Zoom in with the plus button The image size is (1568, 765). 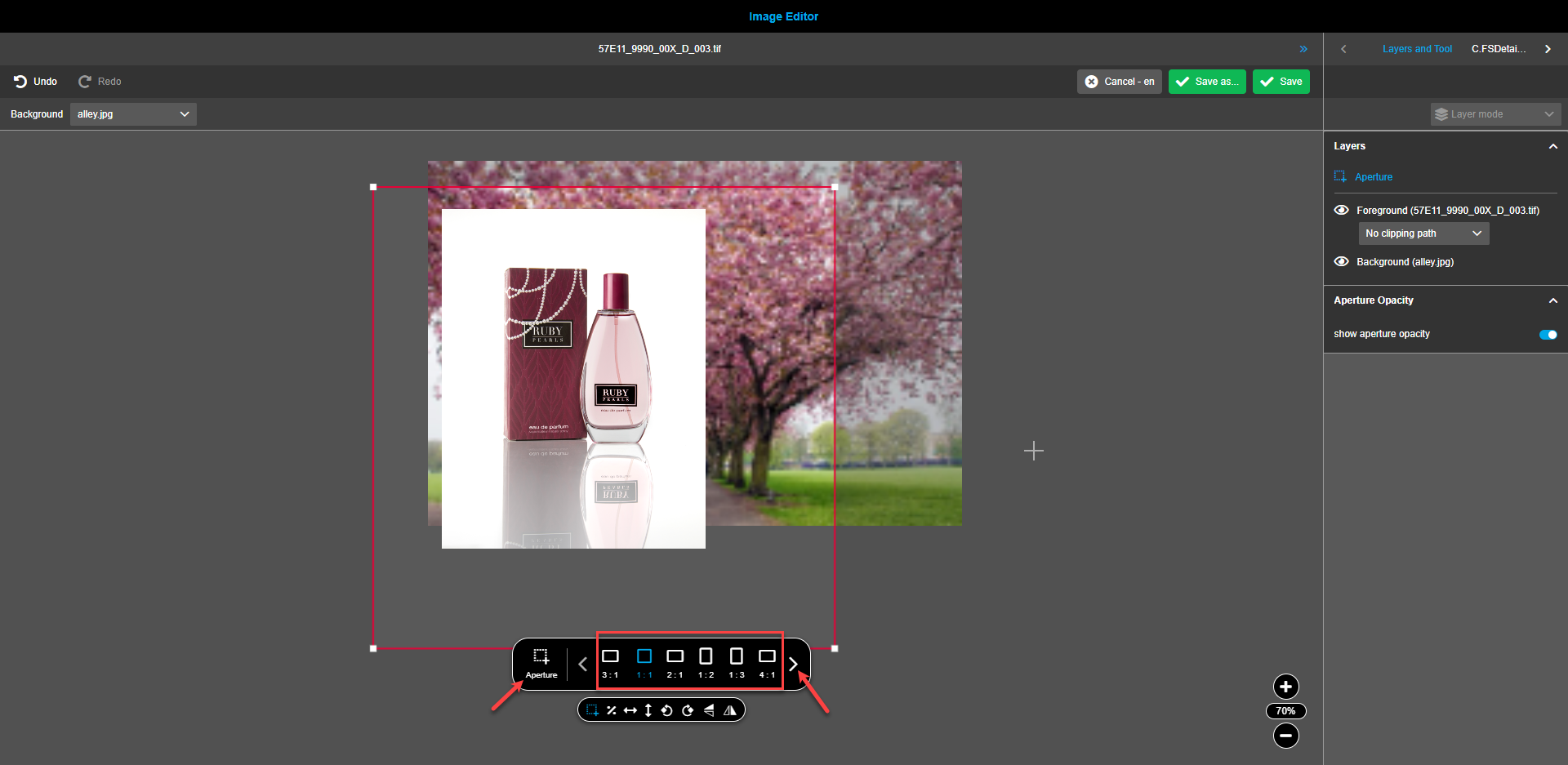coord(1285,687)
